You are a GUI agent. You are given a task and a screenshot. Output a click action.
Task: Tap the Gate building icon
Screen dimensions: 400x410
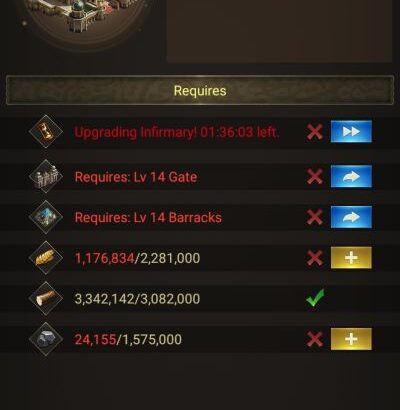click(x=46, y=176)
